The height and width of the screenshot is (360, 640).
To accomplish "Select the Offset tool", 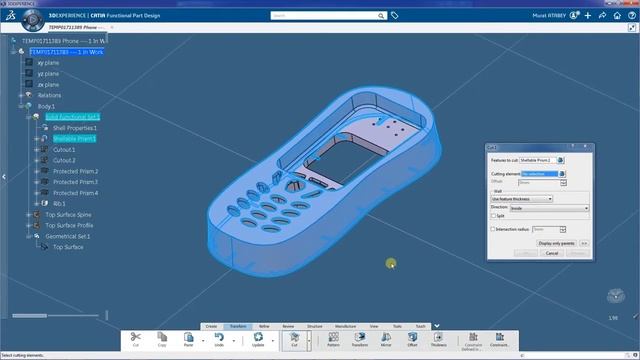I will [x=412, y=337].
